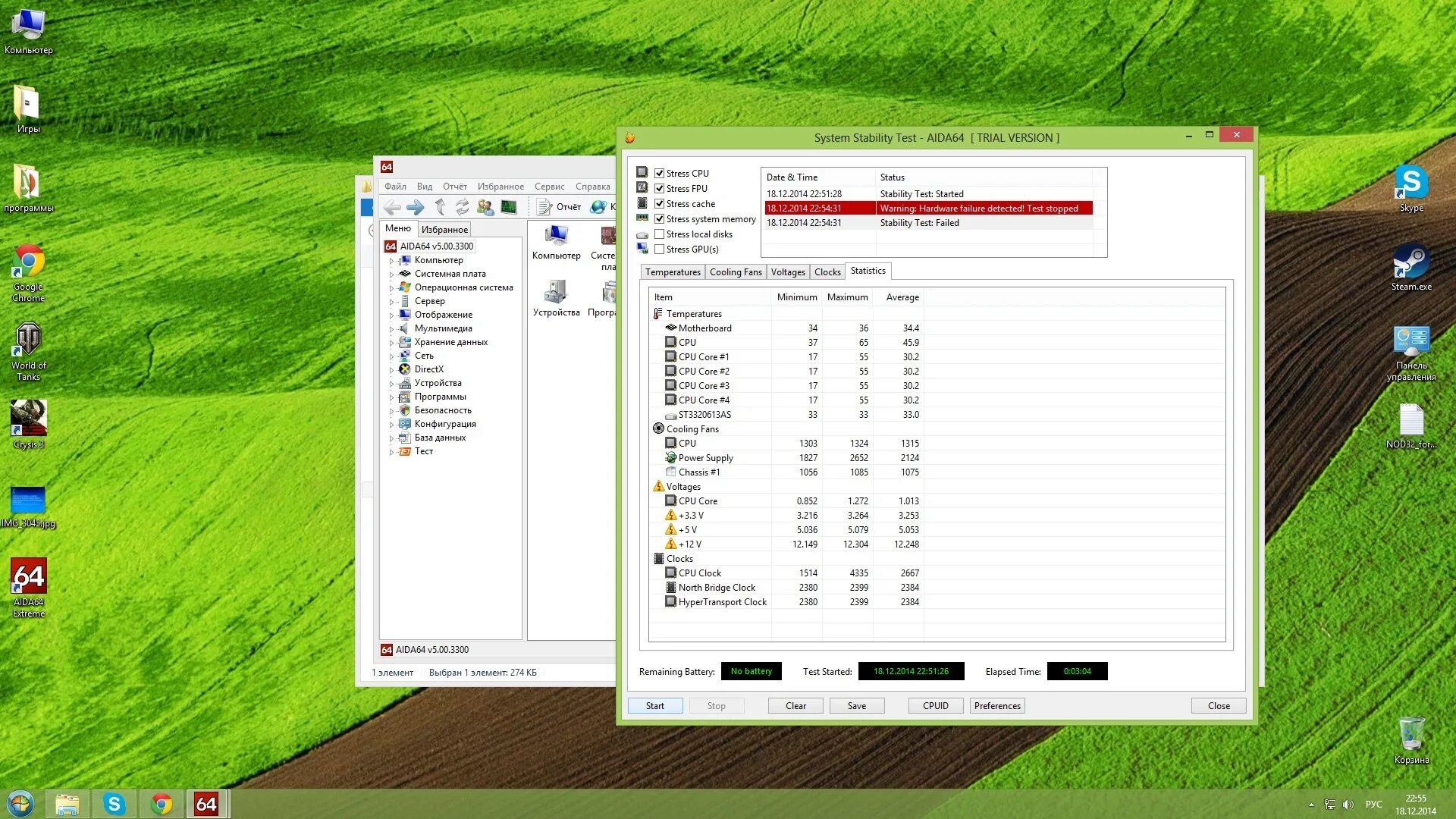Uncheck the Stress CPU checkbox

pyautogui.click(x=660, y=174)
